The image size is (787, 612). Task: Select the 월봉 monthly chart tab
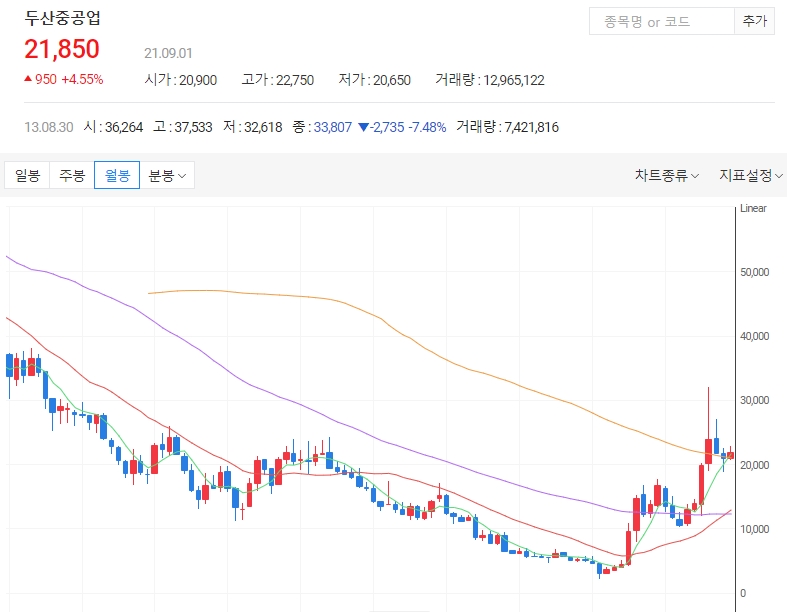pyautogui.click(x=117, y=175)
